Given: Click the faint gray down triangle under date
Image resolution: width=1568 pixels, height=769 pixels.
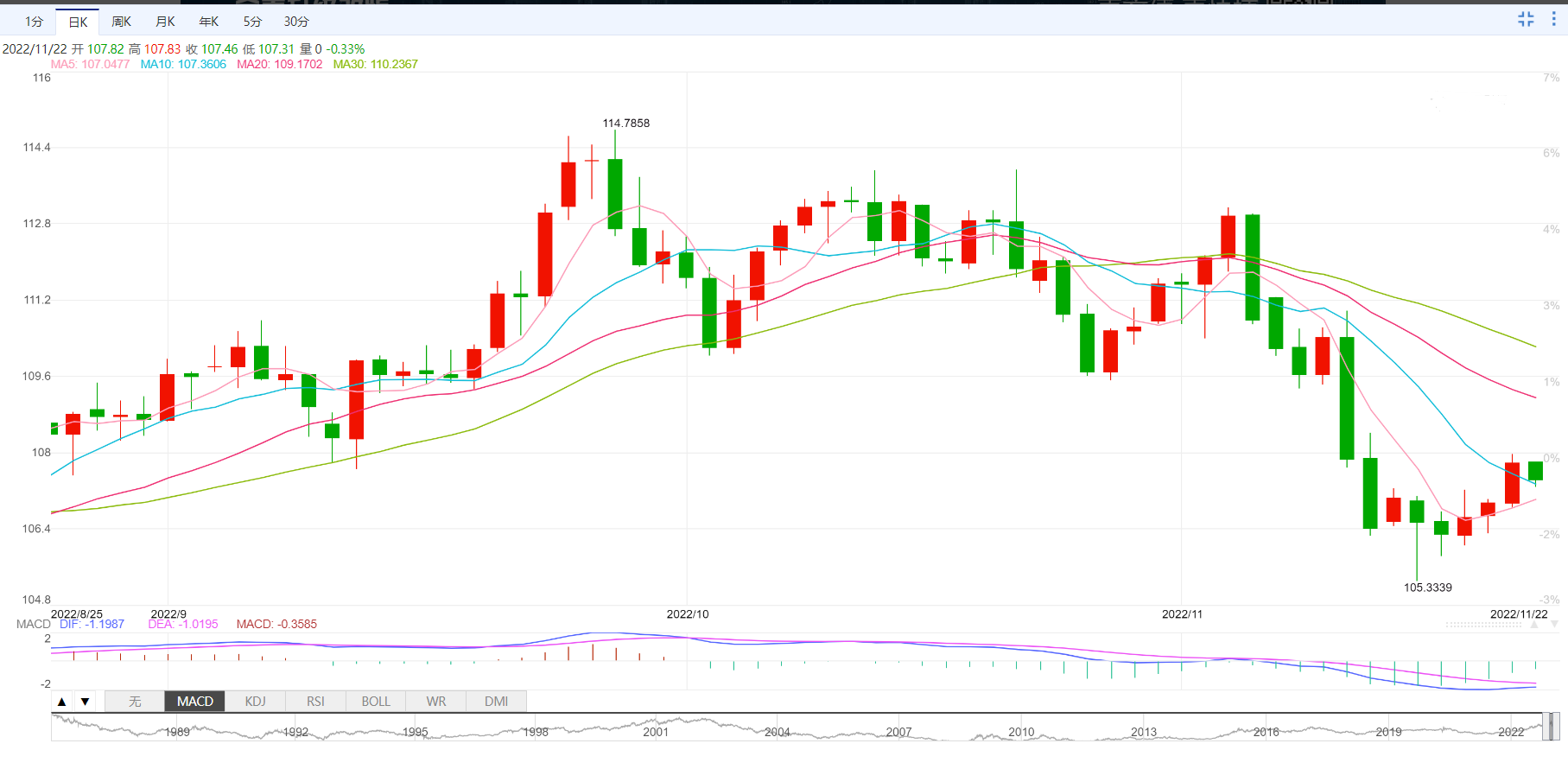Looking at the screenshot, I should tap(1554, 624).
